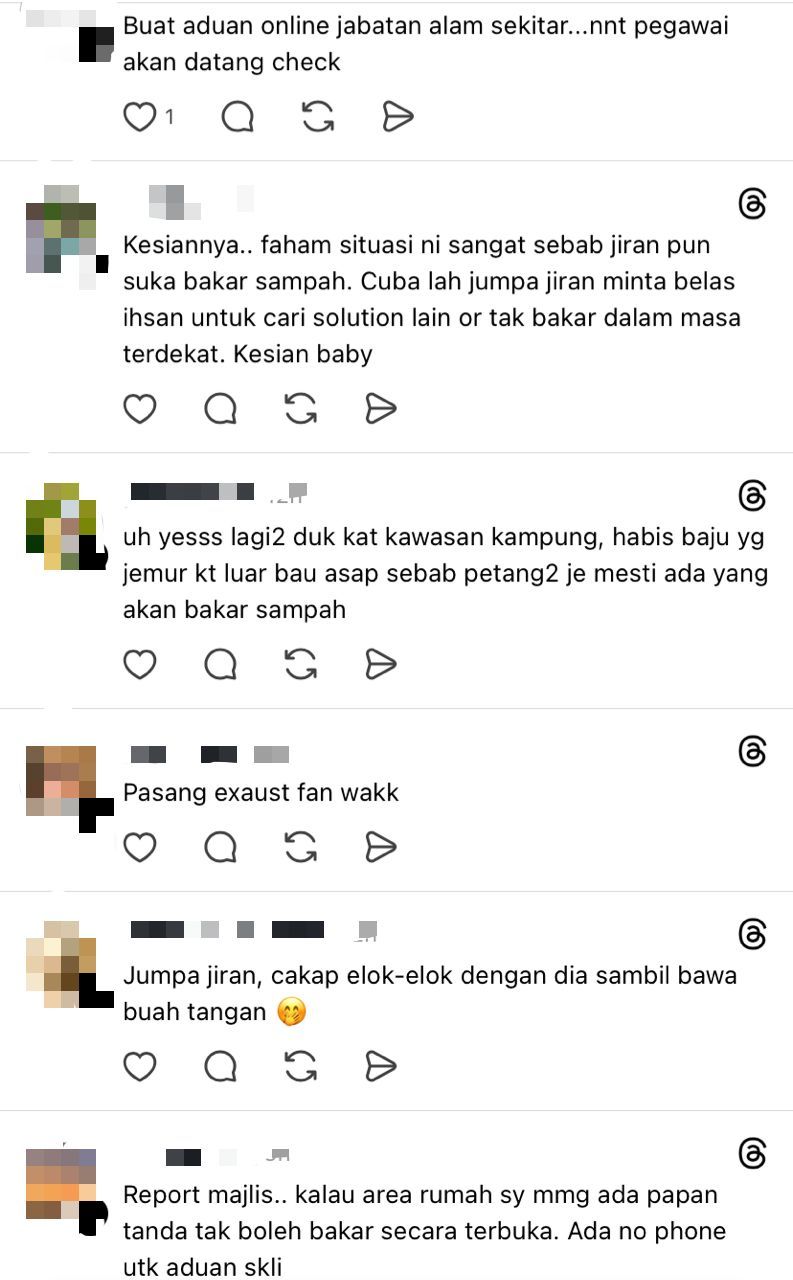Reply to 'Pasang exaust fan wakk' comment

pos(220,847)
